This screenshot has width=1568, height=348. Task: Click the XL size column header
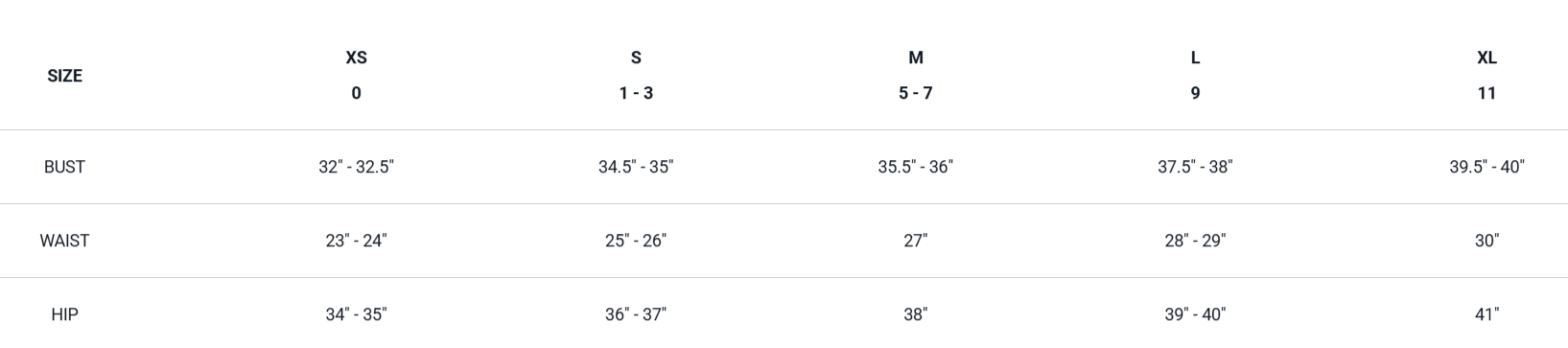[1486, 75]
